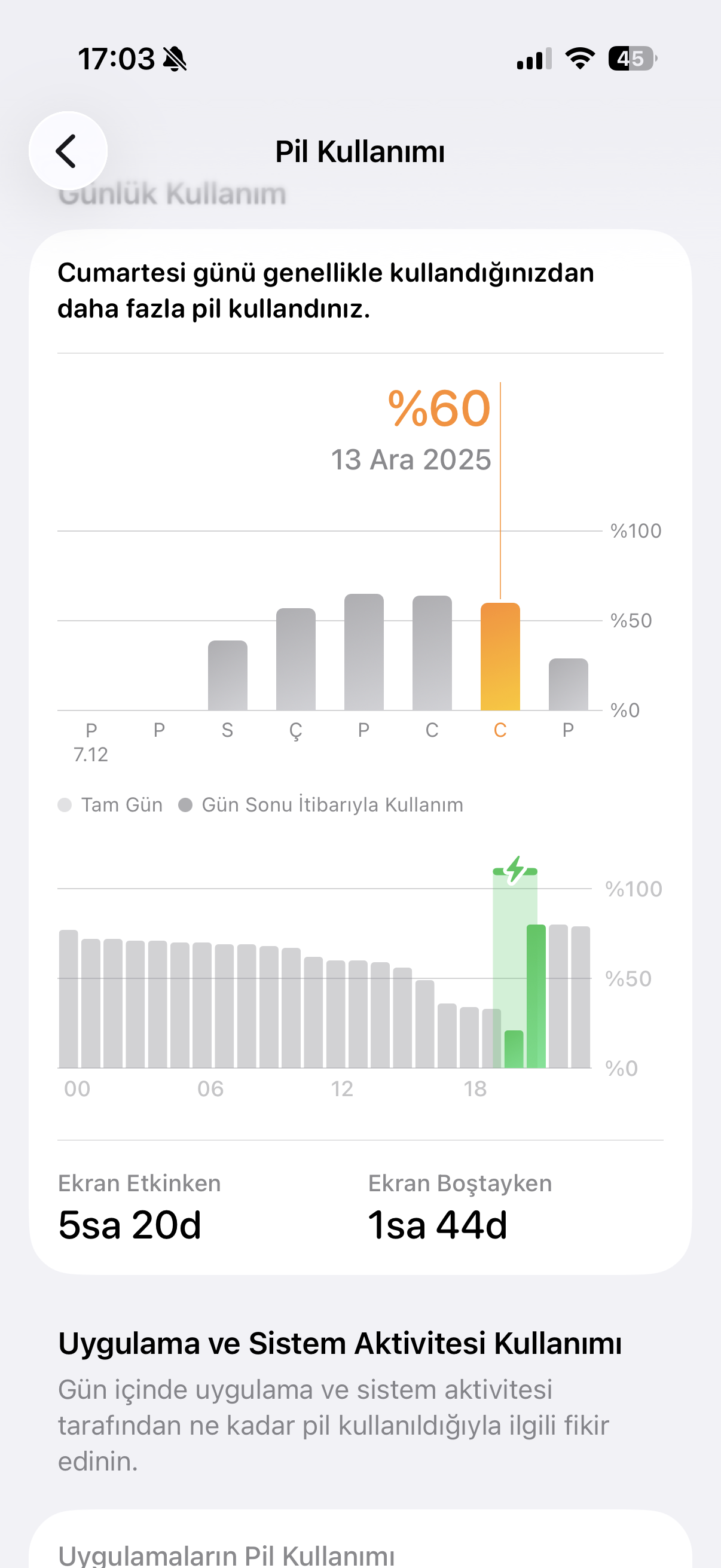The width and height of the screenshot is (721, 1568).
Task: Tap the green charging bolt icon
Action: (515, 870)
